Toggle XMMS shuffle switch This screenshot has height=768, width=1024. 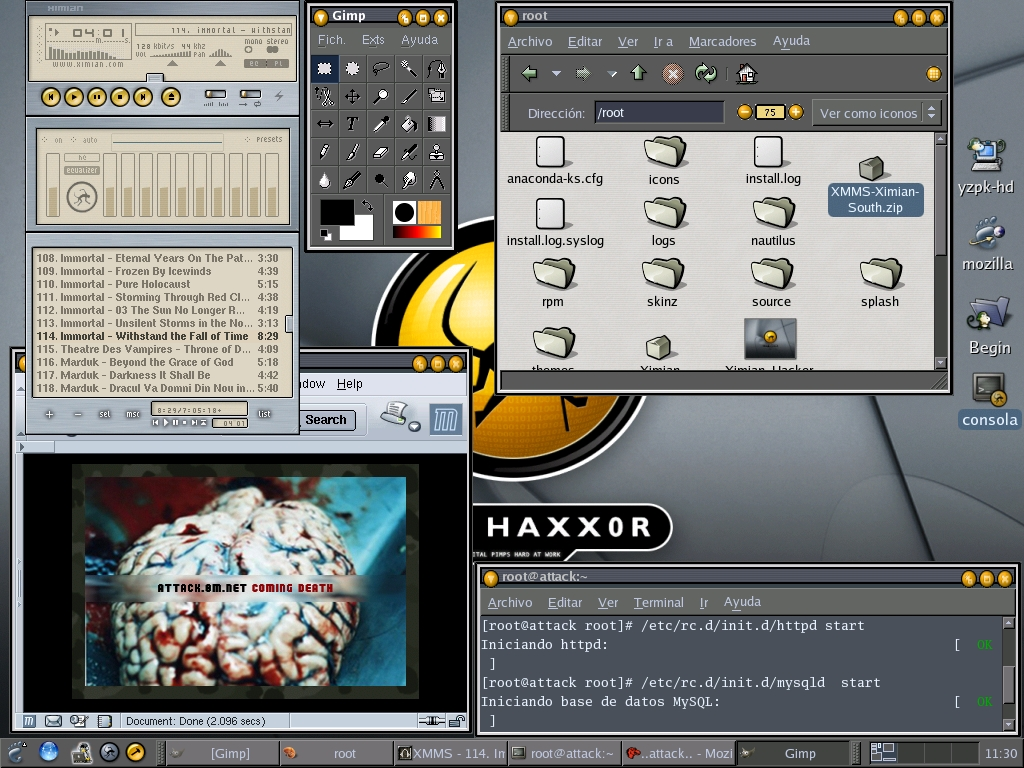pyautogui.click(x=215, y=95)
